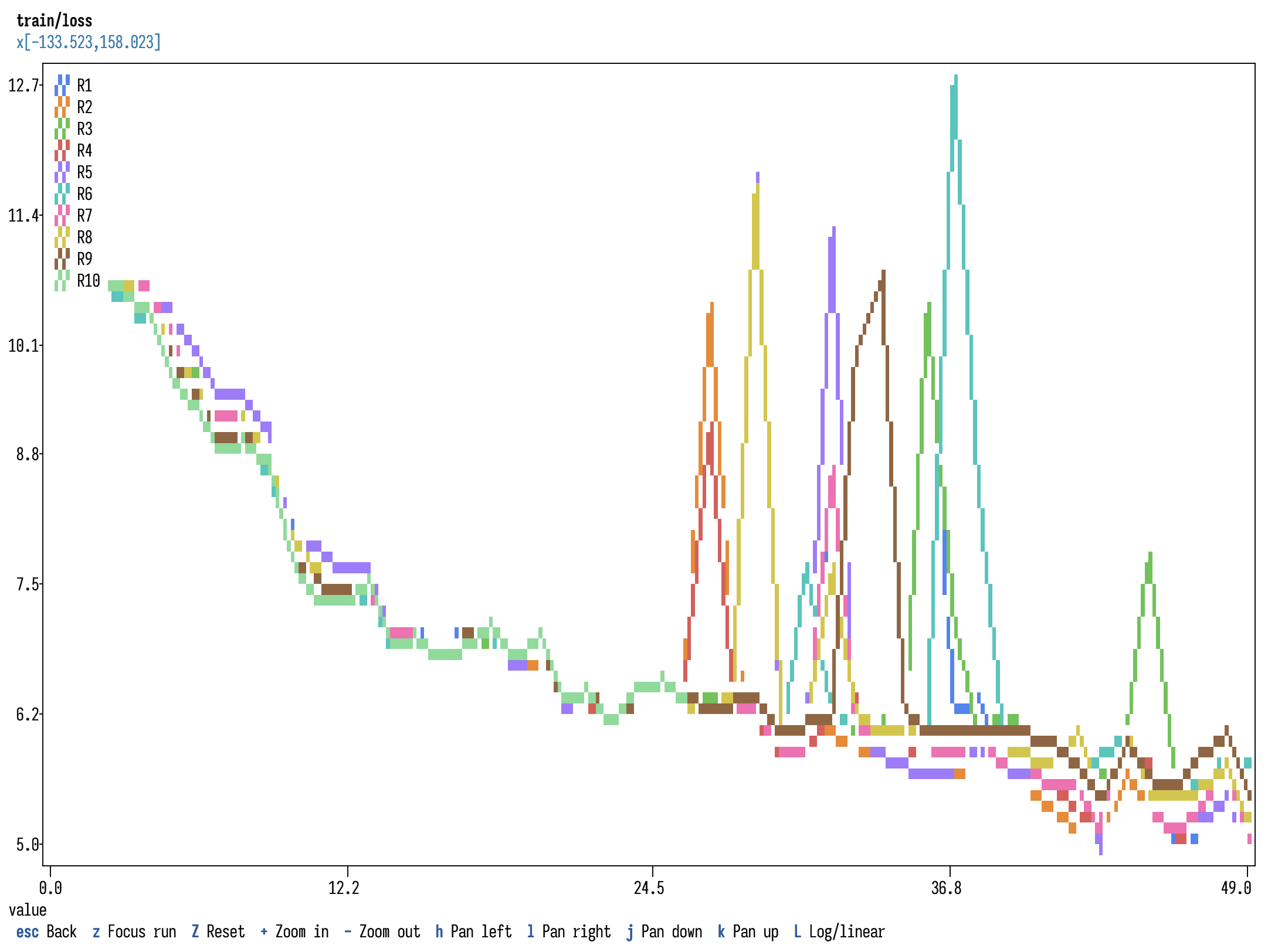Select the R7 legend label
The image size is (1268, 952).
click(x=84, y=216)
